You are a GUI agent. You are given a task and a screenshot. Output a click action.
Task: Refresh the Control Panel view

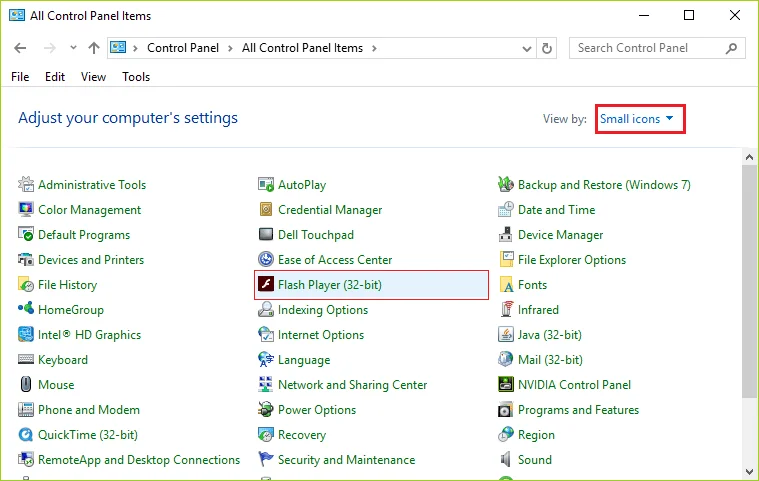point(546,48)
